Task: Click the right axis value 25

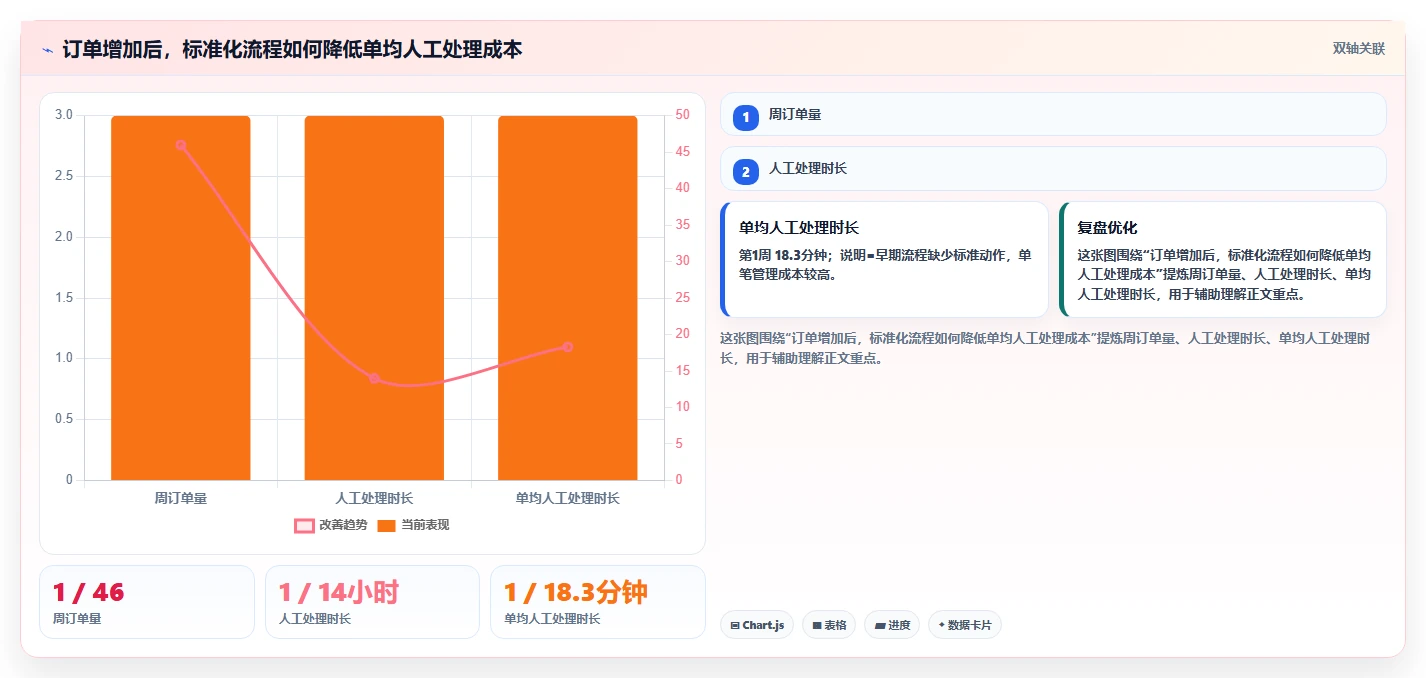Action: [x=682, y=298]
